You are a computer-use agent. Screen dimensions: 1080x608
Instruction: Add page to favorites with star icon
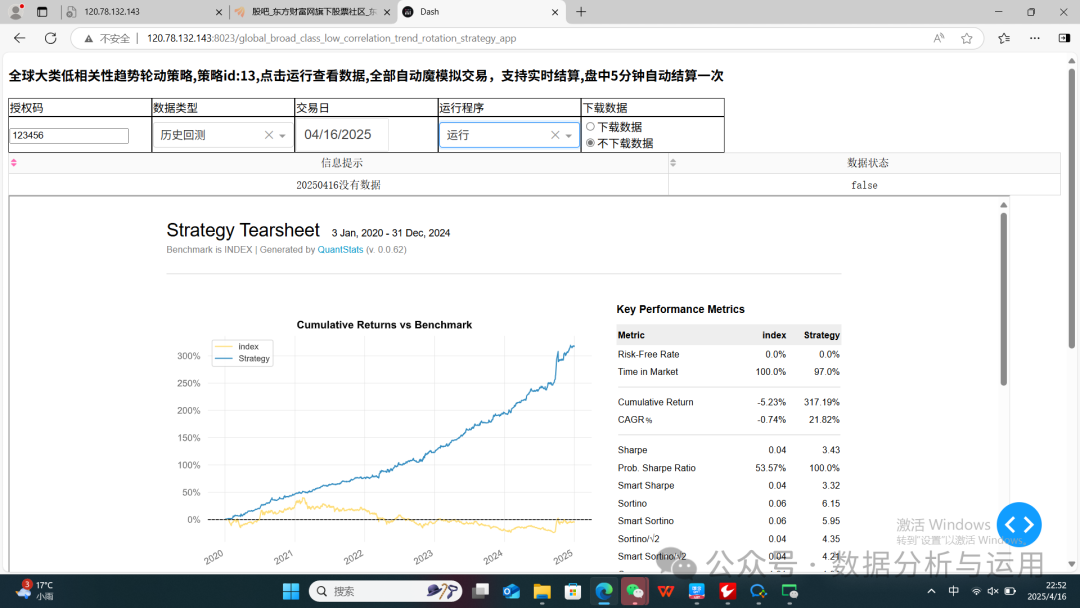point(967,39)
